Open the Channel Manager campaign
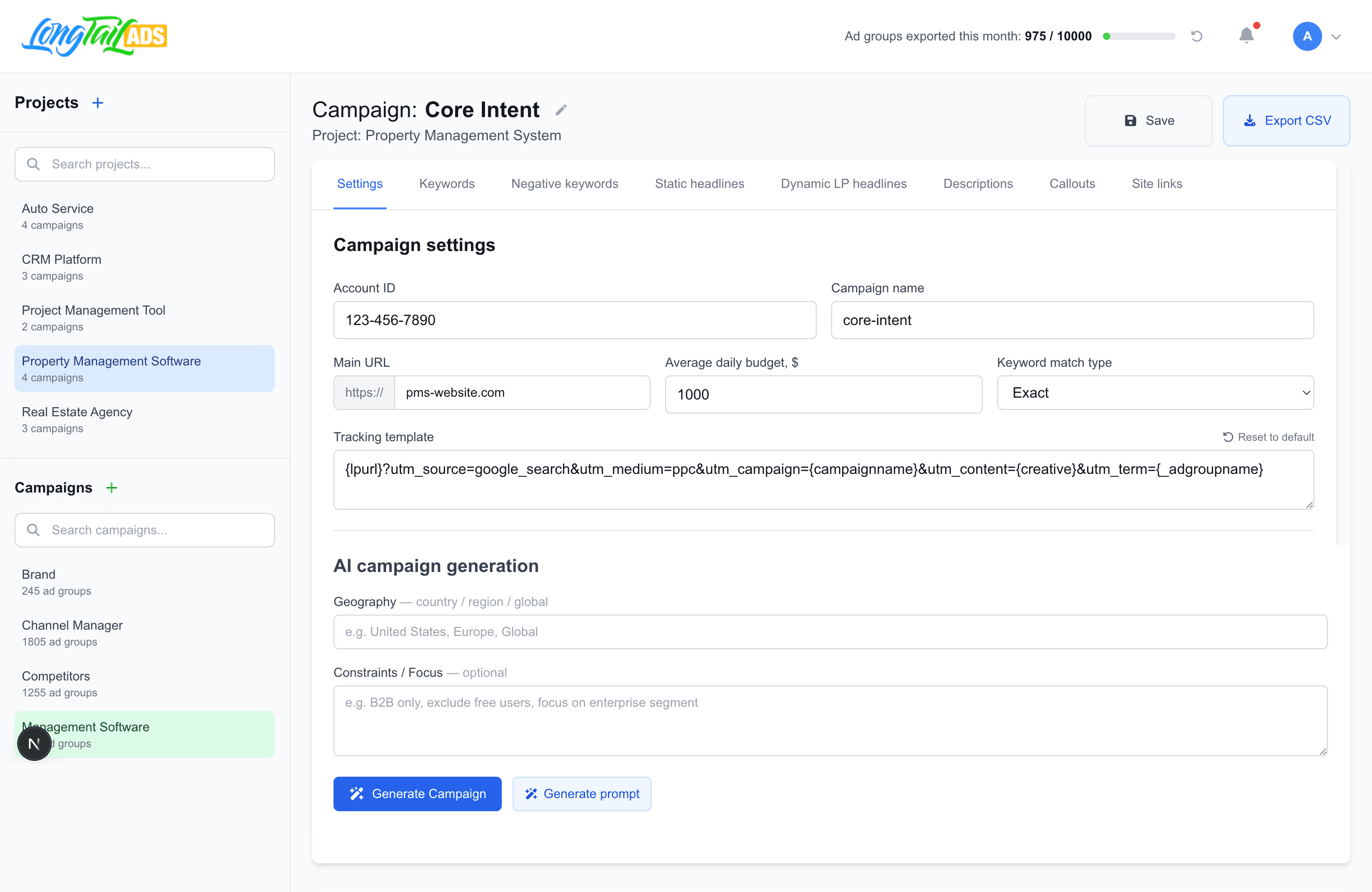Screen dimensions: 1372x892 tap(144, 632)
